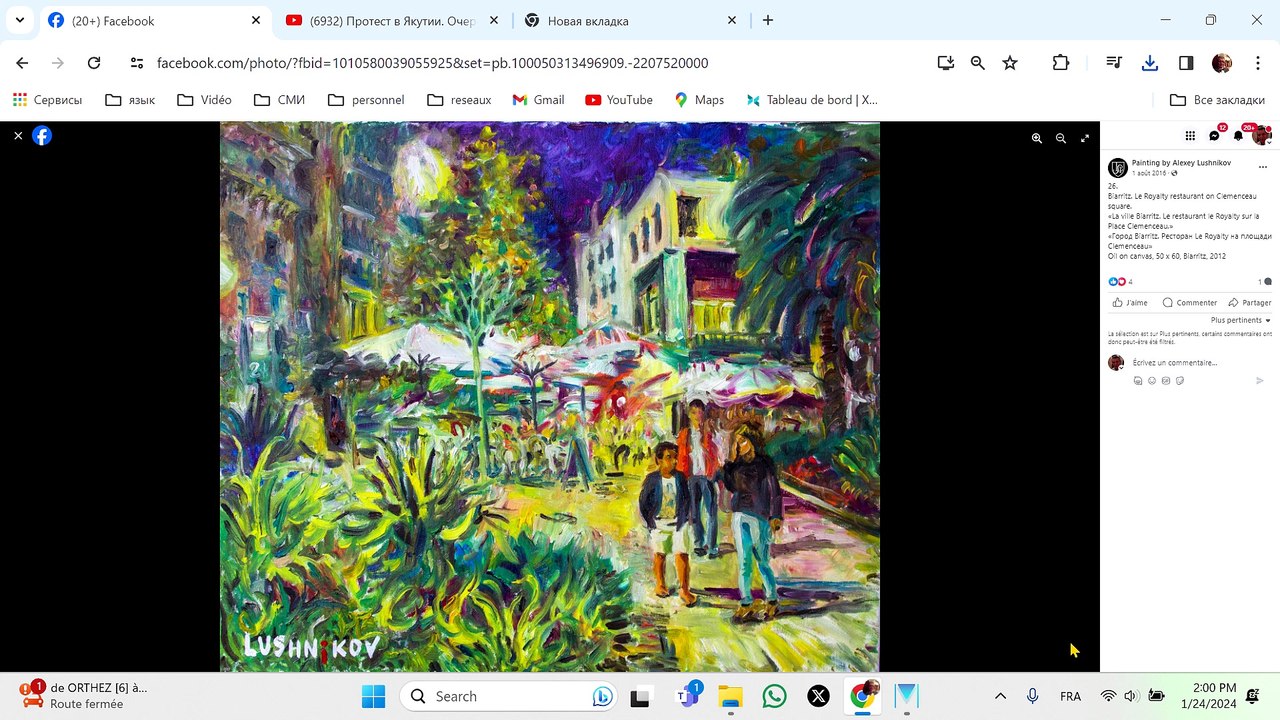Open the Maps bookmark
The height and width of the screenshot is (720, 1280).
tap(699, 100)
